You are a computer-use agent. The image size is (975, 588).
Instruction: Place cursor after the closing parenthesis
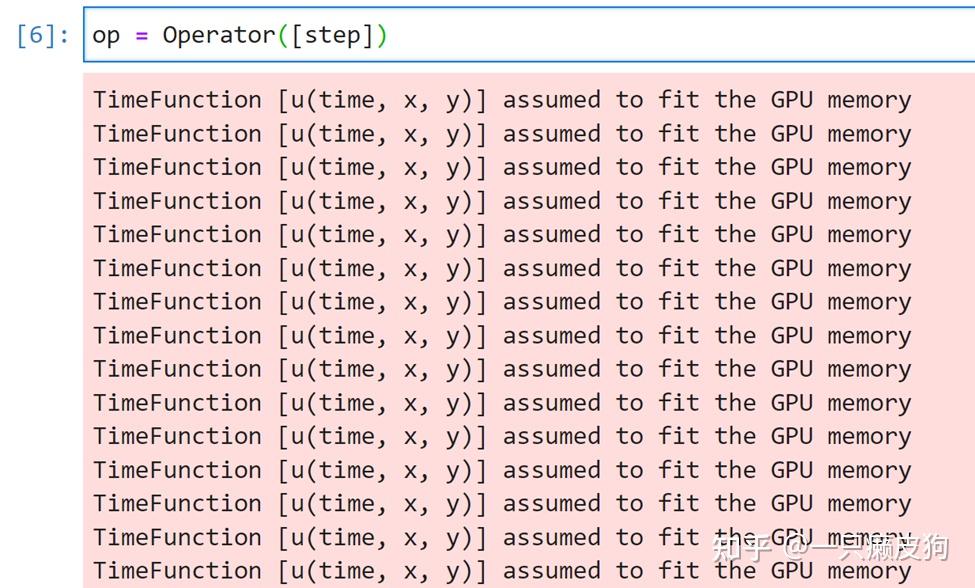(x=388, y=36)
